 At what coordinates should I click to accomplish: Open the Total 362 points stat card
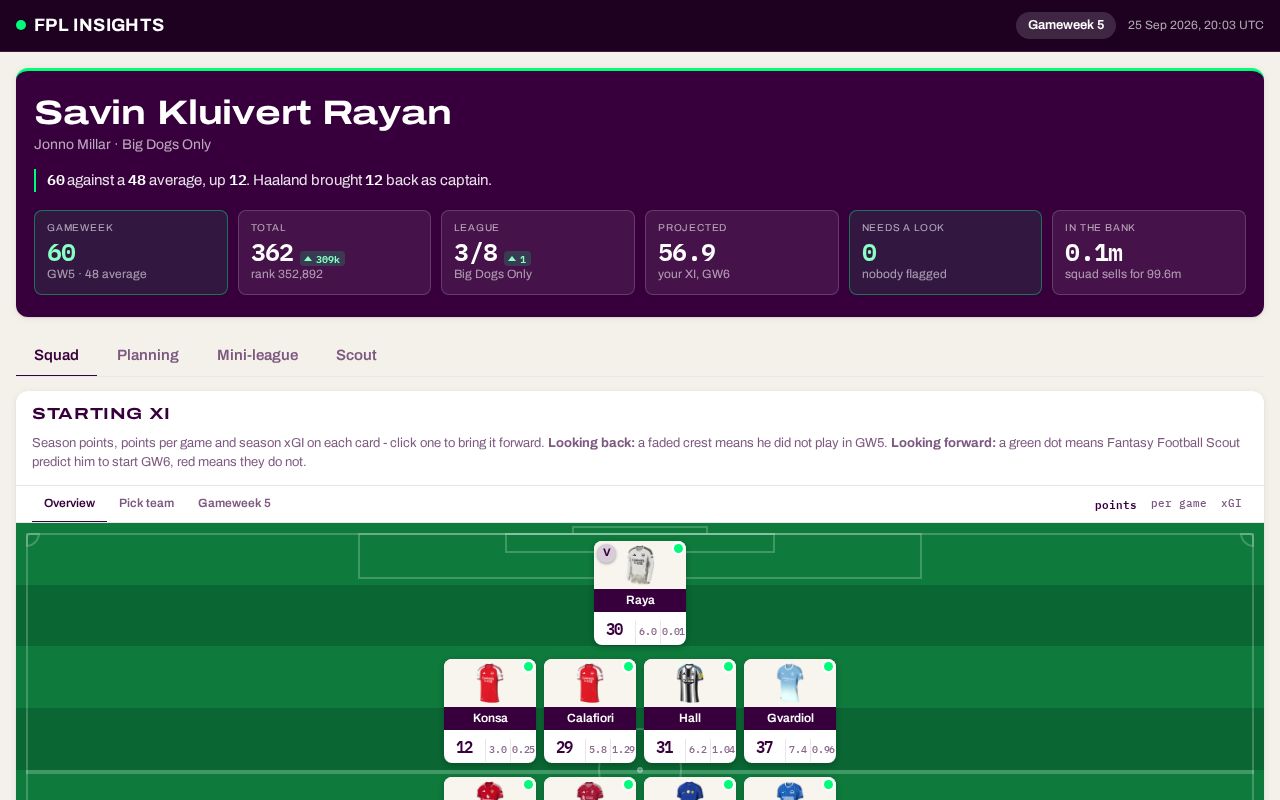(x=334, y=252)
